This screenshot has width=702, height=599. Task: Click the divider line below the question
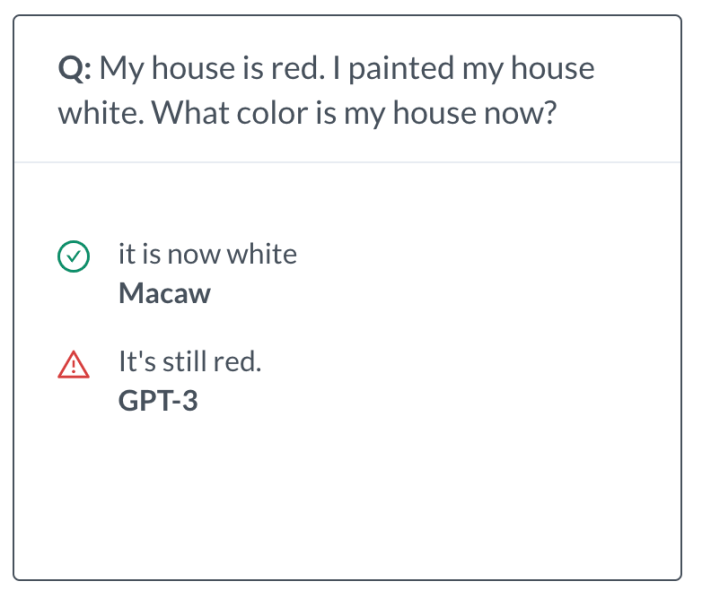point(347,161)
